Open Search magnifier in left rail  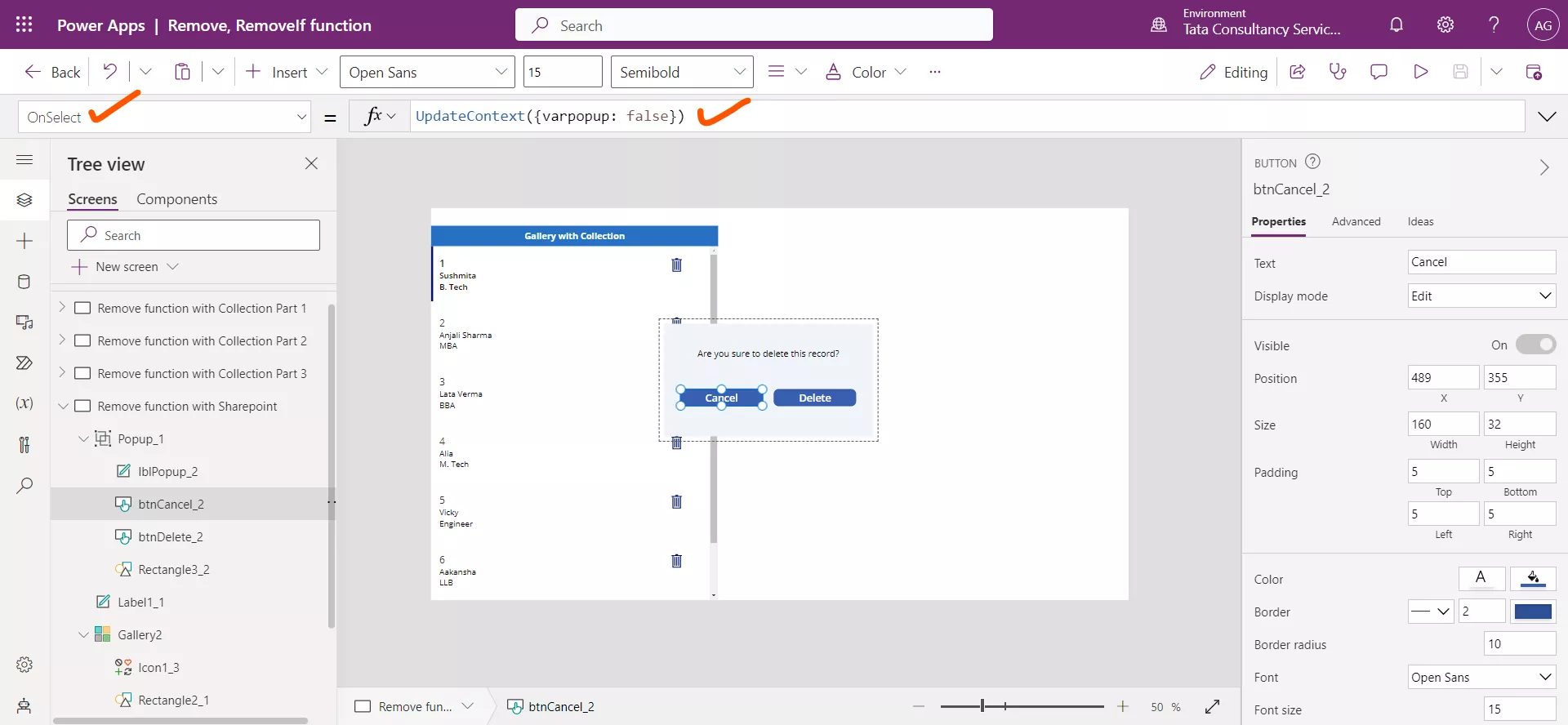pos(24,485)
